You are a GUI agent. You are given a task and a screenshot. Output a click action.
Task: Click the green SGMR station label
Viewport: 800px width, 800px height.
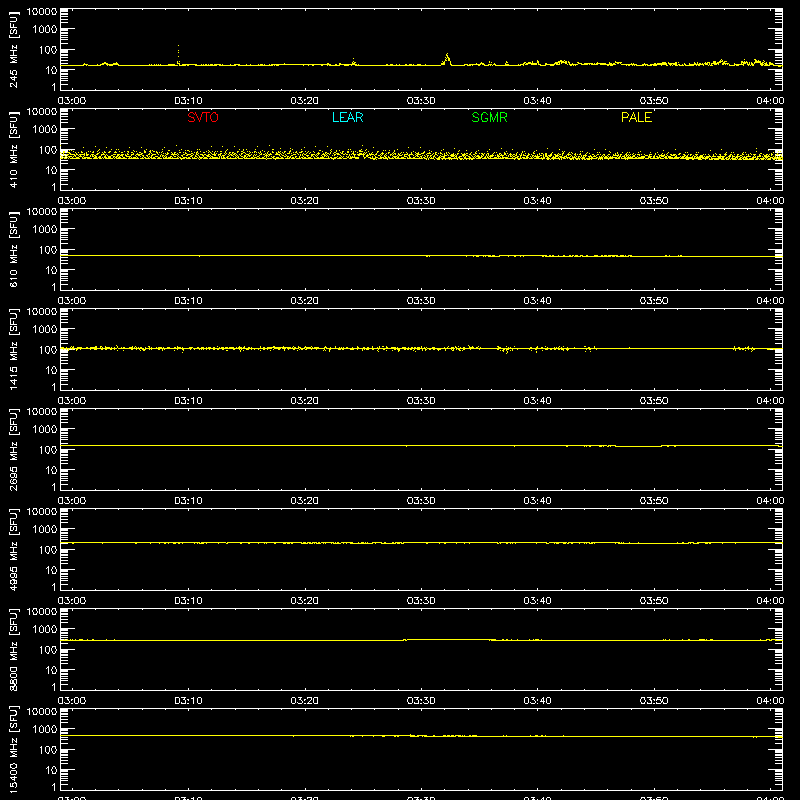489,117
